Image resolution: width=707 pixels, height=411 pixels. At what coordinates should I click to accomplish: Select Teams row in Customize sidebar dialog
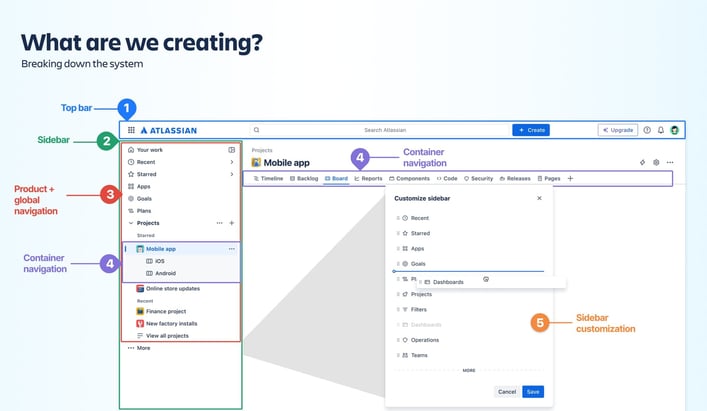[x=468, y=355]
